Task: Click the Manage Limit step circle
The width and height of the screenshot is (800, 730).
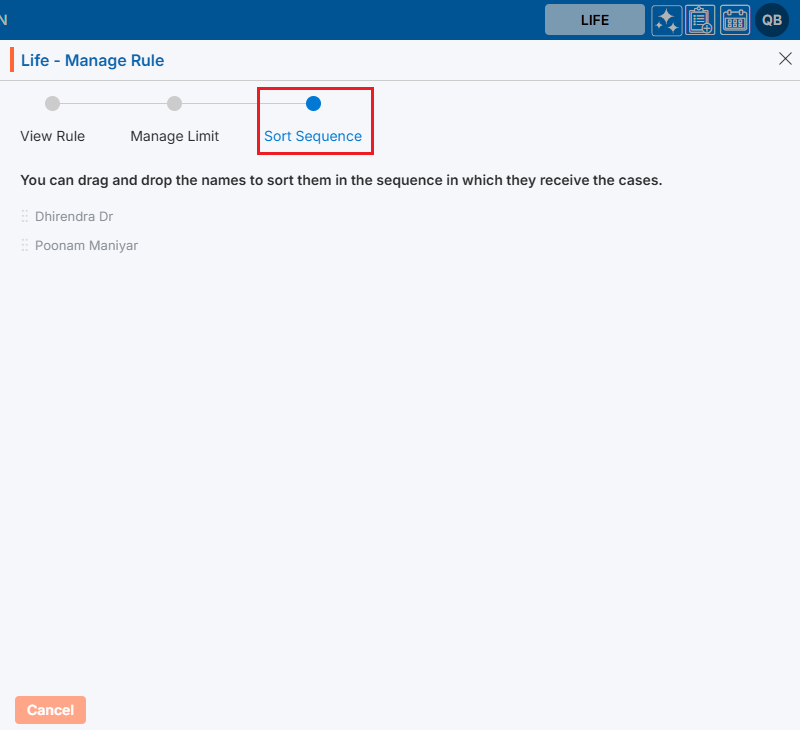Action: pos(174,103)
